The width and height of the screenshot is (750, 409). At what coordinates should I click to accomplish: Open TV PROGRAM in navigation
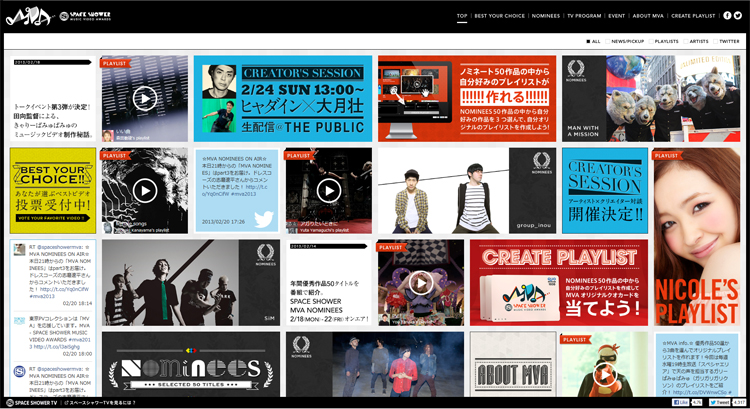[x=584, y=16]
